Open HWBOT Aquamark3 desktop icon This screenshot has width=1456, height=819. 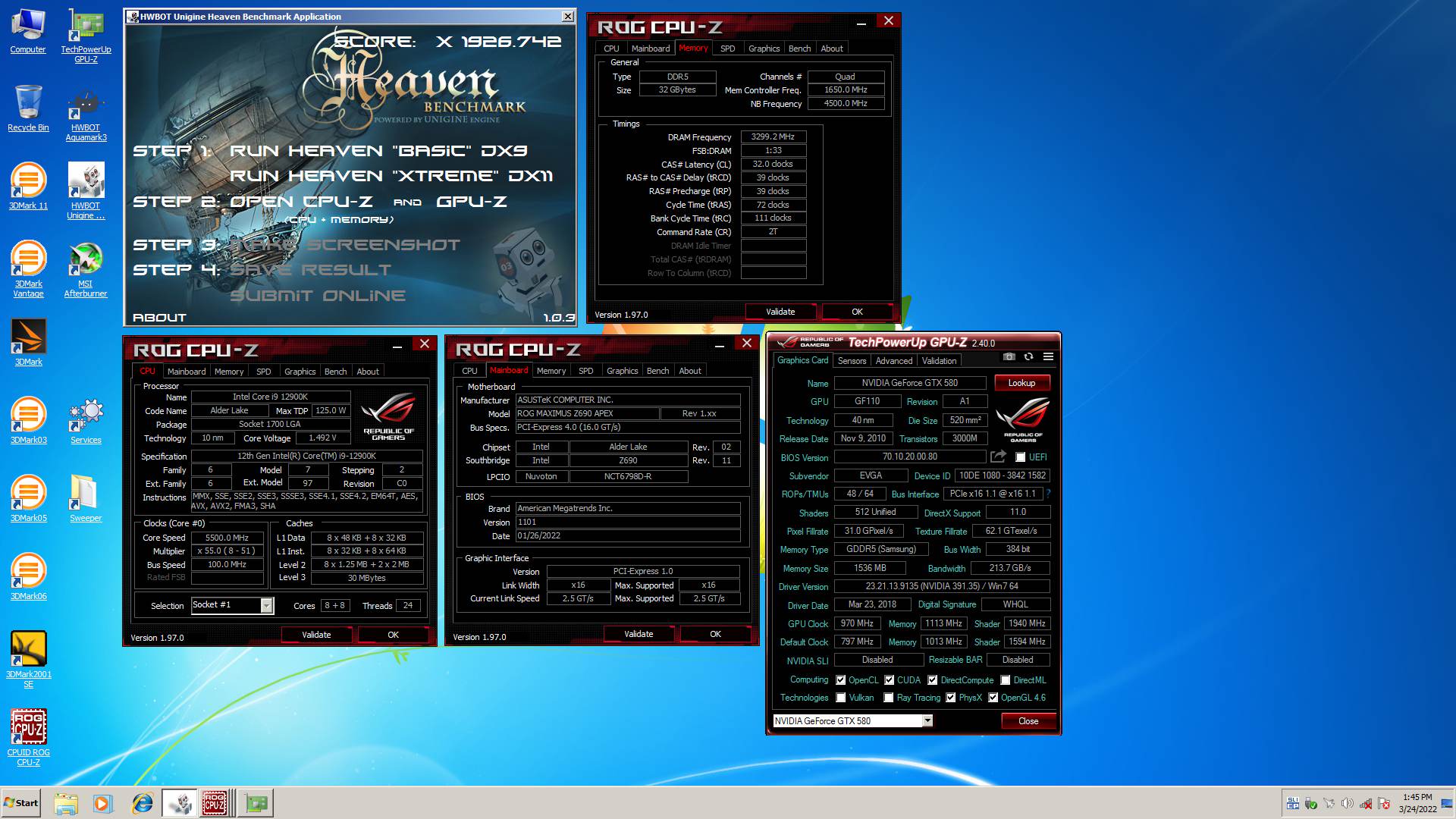(86, 115)
